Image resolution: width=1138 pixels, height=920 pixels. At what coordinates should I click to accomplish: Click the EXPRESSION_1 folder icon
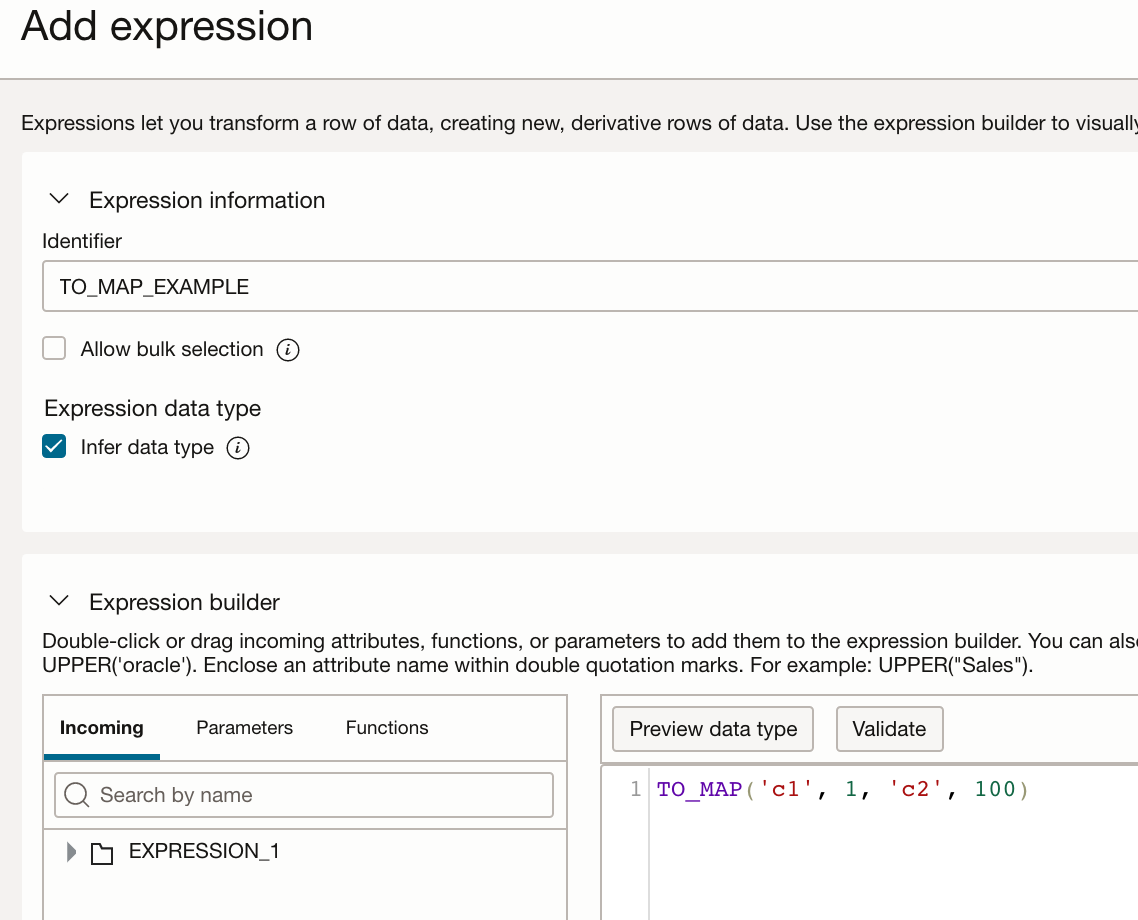click(101, 853)
